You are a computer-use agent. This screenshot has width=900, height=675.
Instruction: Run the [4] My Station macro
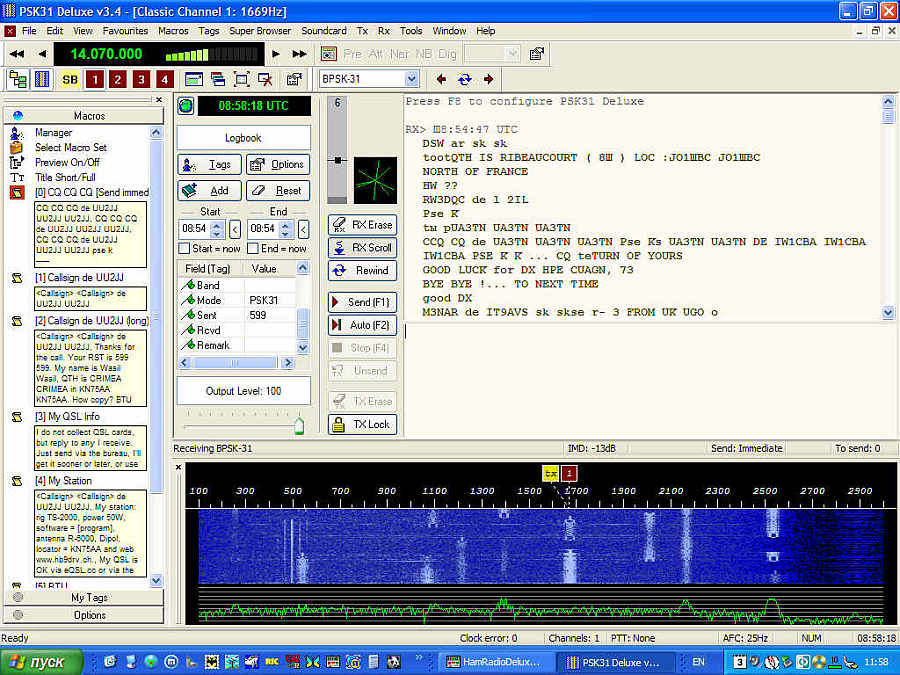(63, 481)
